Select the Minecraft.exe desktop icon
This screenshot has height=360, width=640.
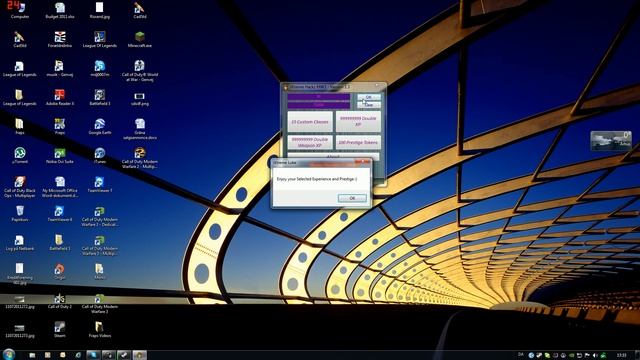point(140,40)
